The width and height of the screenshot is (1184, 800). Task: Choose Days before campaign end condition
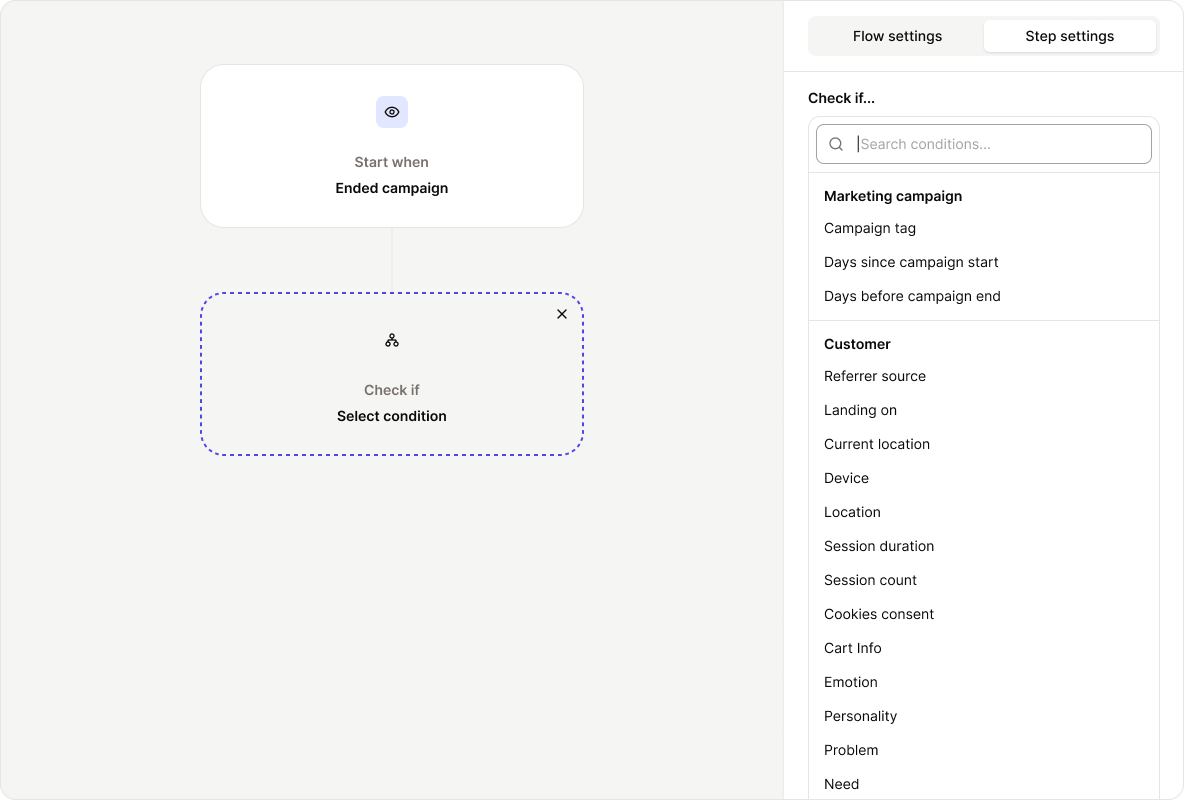coord(912,296)
